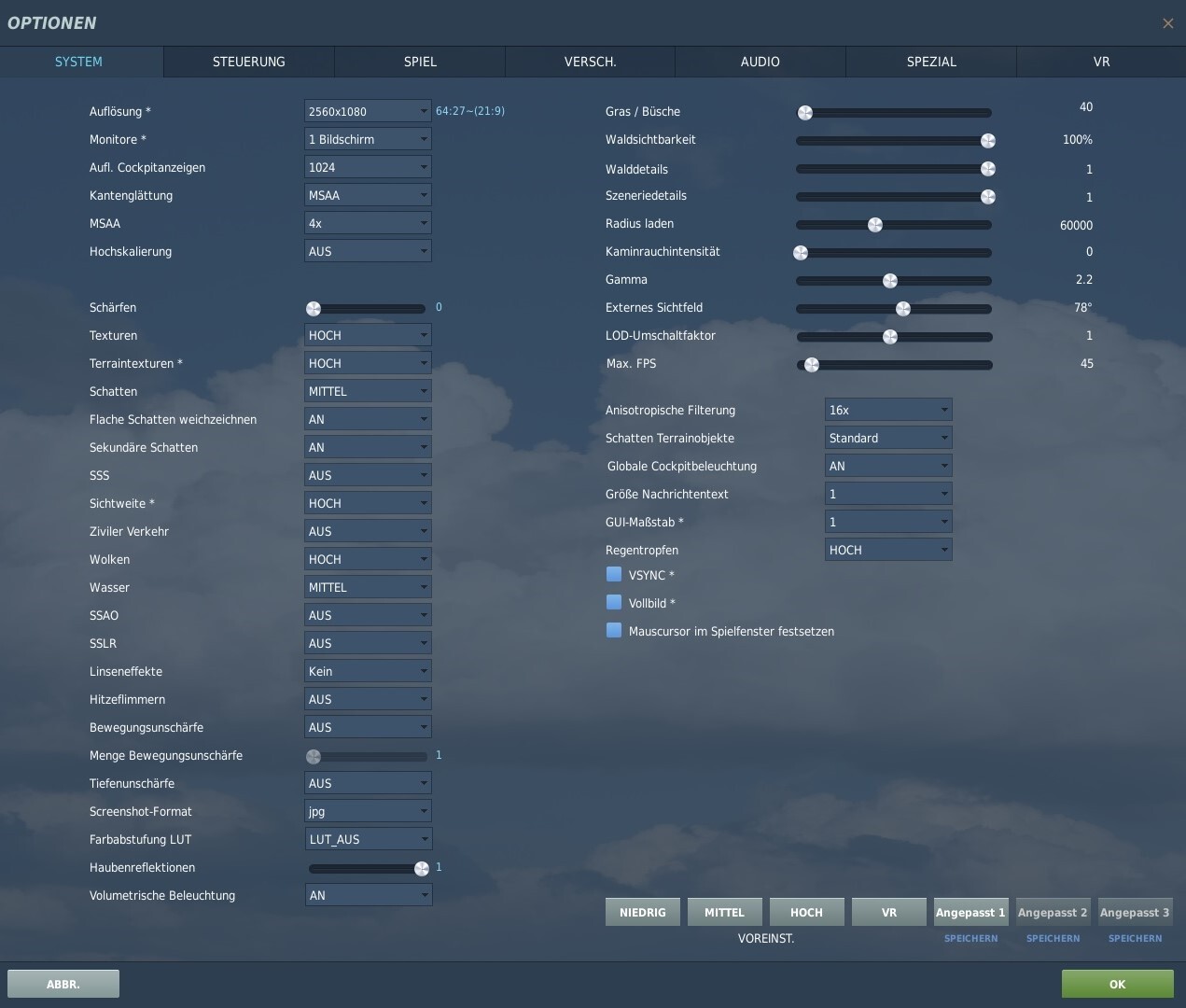Confirm settings with OK button

1117,984
